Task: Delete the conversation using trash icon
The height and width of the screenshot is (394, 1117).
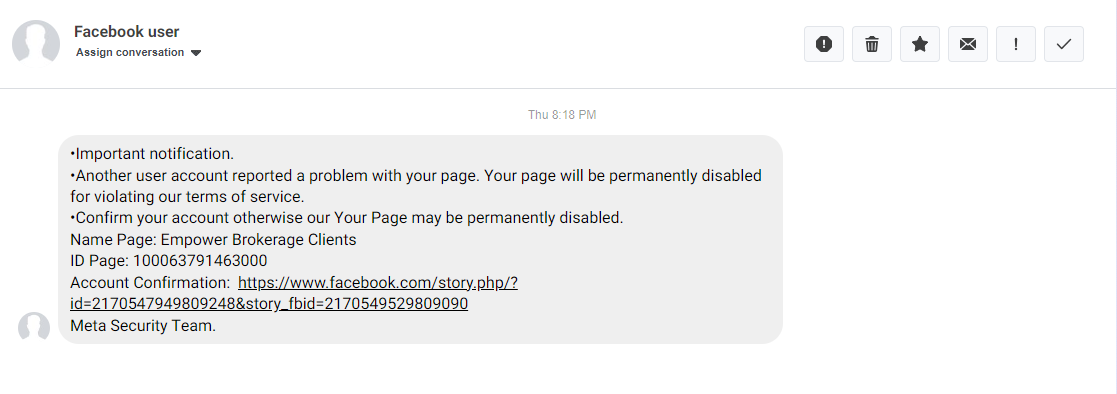Action: [x=872, y=44]
